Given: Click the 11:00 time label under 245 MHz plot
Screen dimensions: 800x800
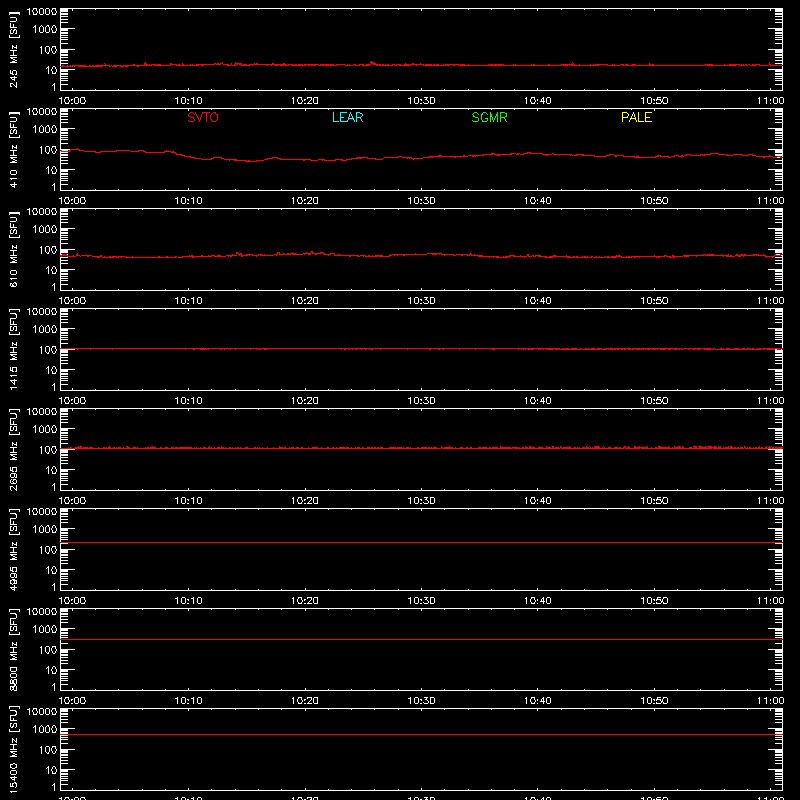Looking at the screenshot, I should click(770, 101).
